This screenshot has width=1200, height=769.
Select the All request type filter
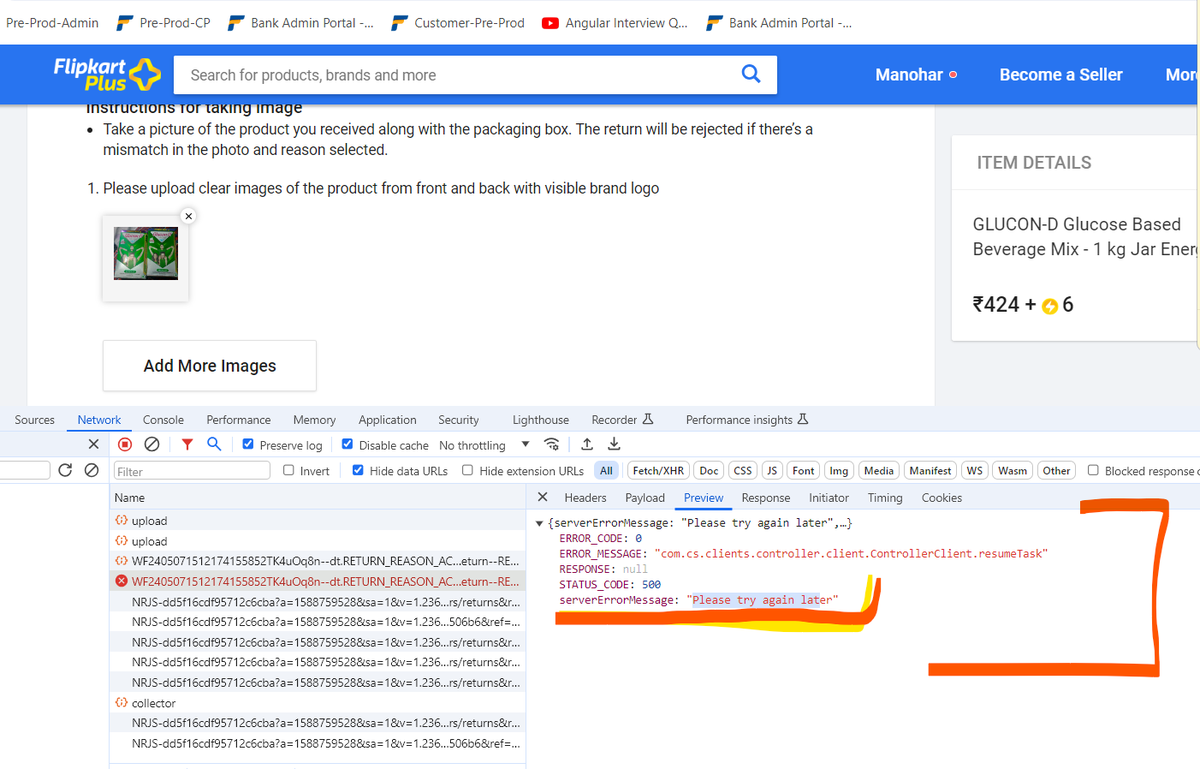(606, 470)
